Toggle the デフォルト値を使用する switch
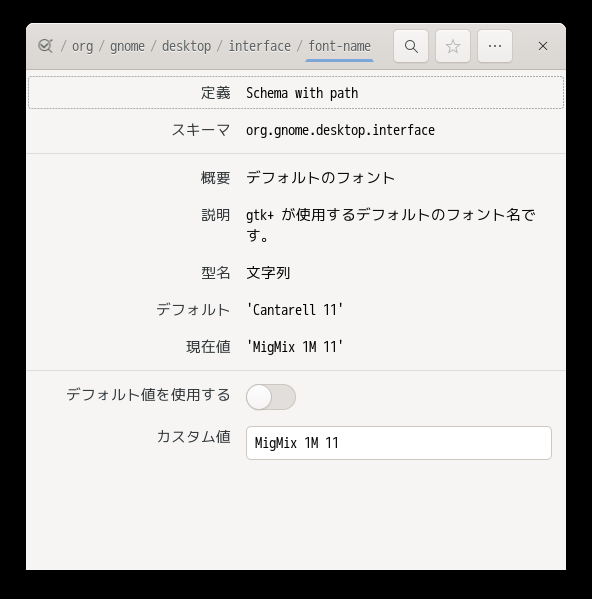This screenshot has width=592, height=599. point(271,397)
